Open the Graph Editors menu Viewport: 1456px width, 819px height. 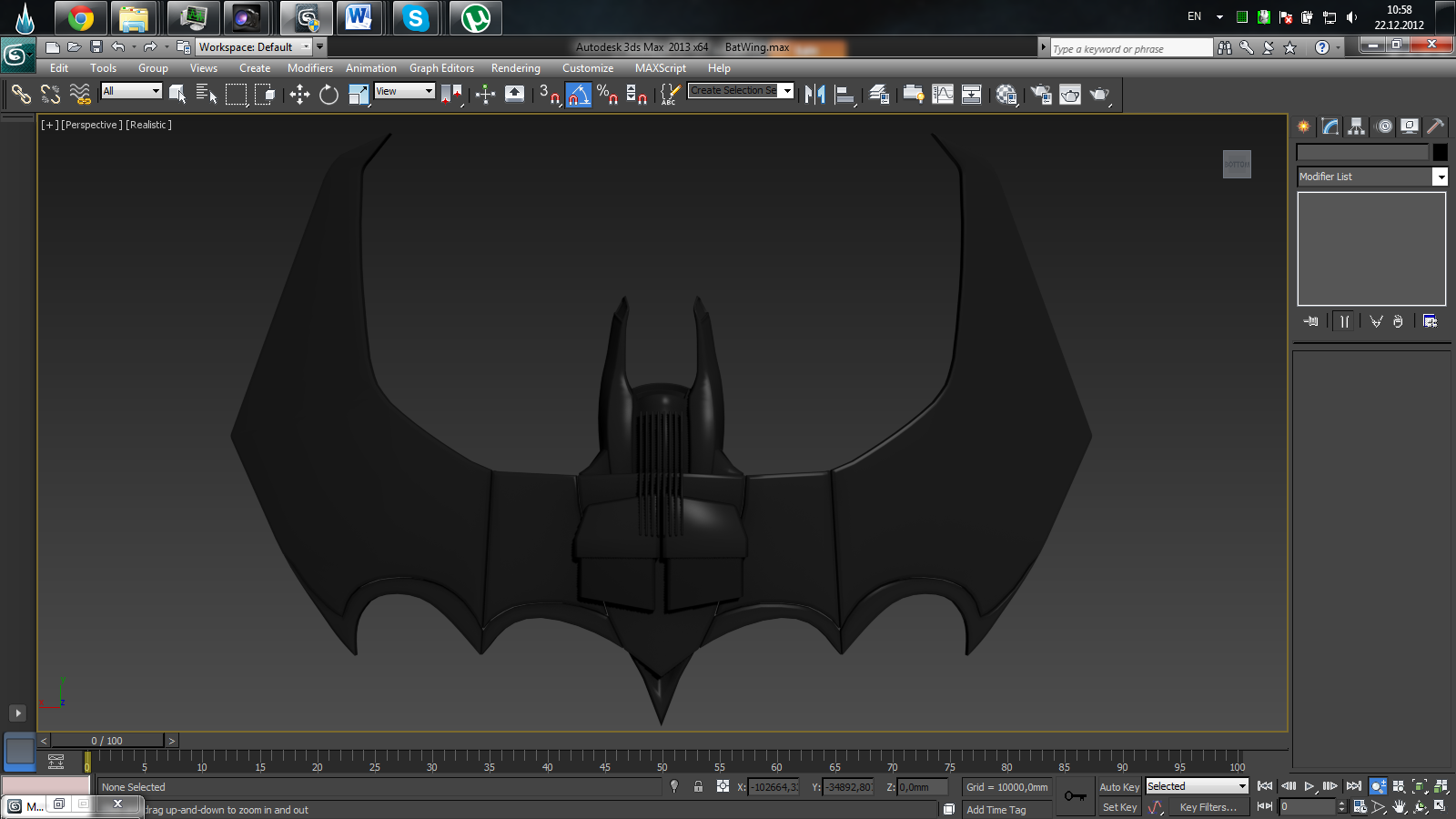click(441, 68)
